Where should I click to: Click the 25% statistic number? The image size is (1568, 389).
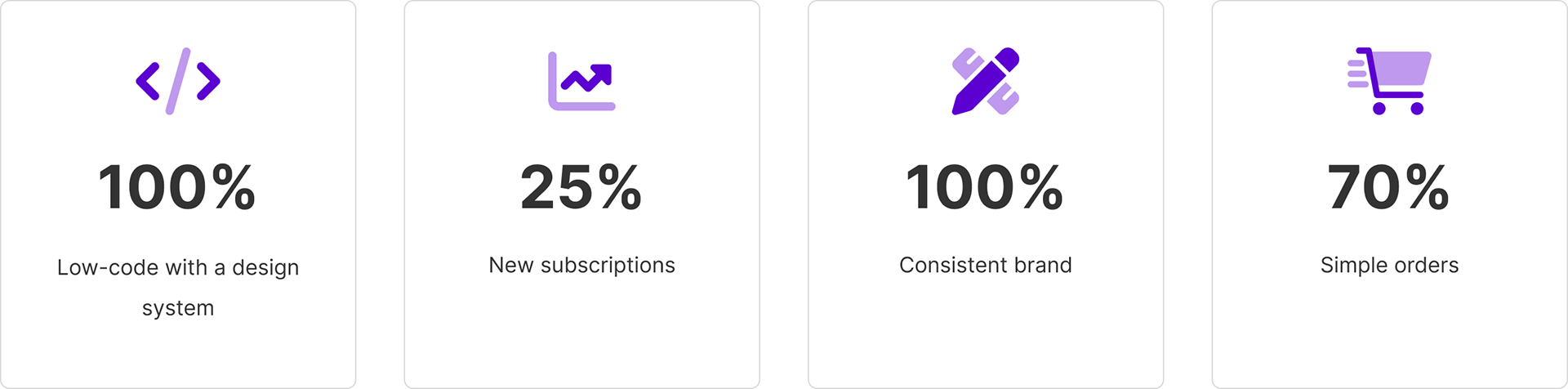pyautogui.click(x=581, y=188)
